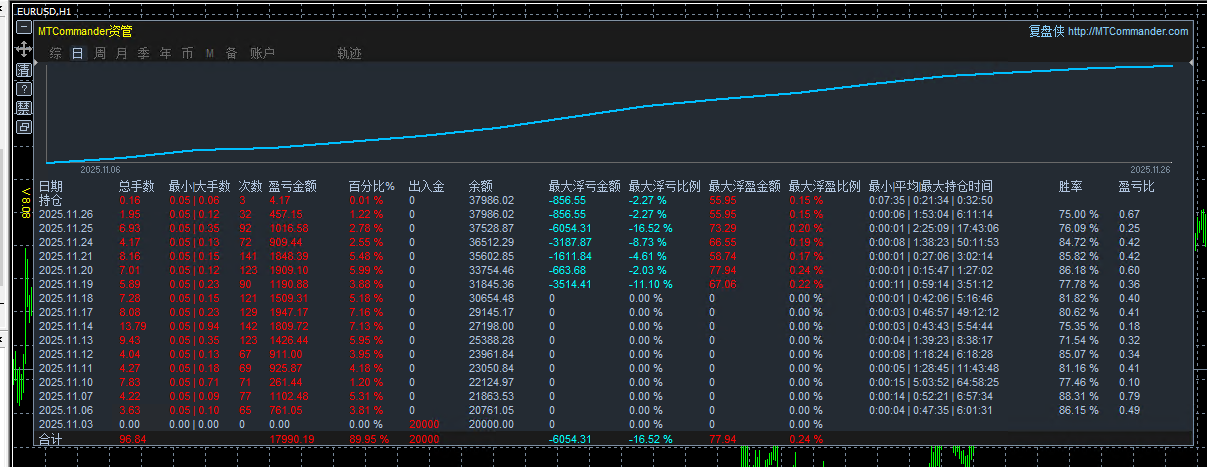The image size is (1207, 467).
Task: Switch to the 年 yearly tab
Action: pyautogui.click(x=166, y=53)
